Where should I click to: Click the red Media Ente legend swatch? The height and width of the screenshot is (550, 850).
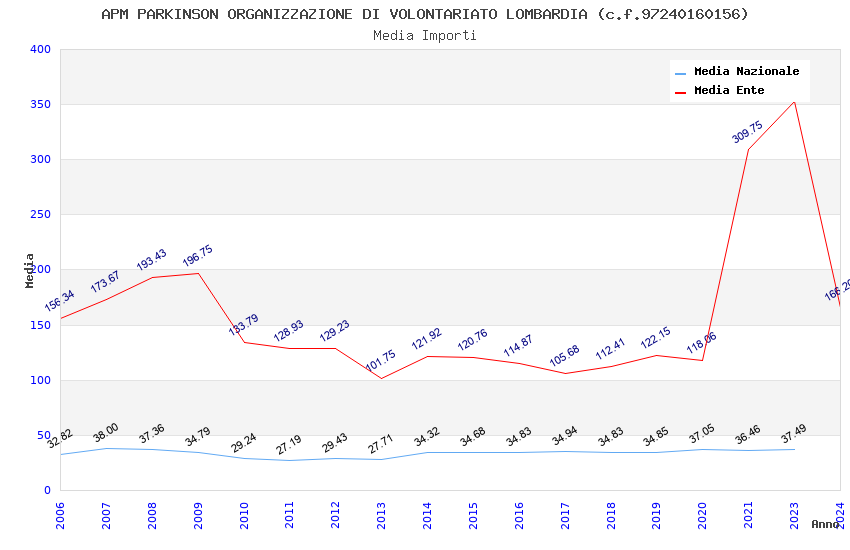tap(680, 92)
